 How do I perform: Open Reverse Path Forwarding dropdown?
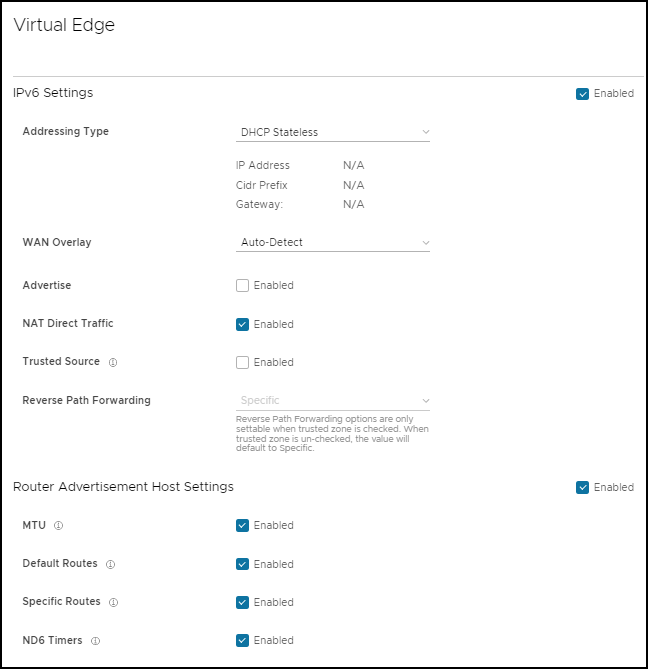click(333, 400)
